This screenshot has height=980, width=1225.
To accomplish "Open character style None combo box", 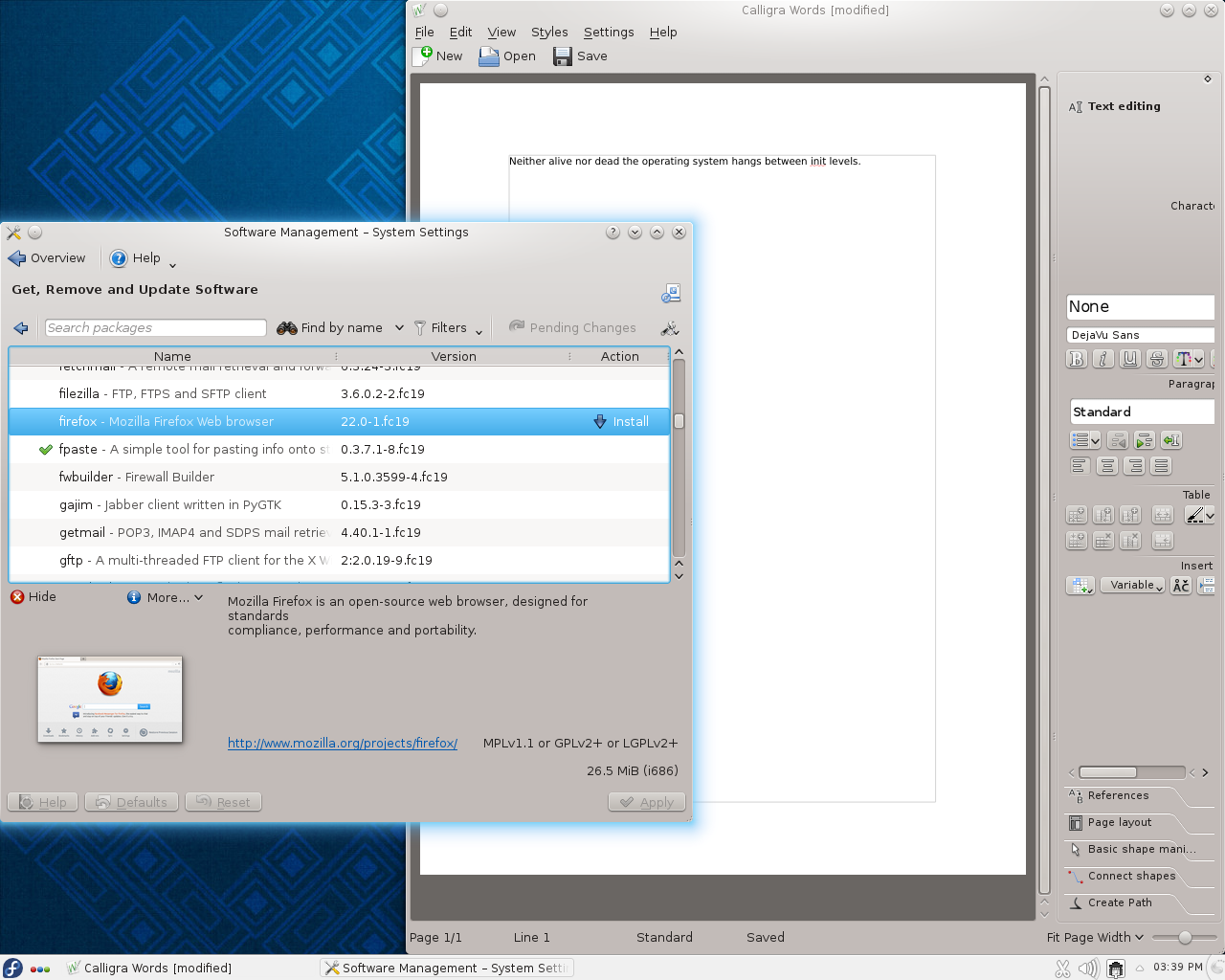I will click(x=1140, y=307).
